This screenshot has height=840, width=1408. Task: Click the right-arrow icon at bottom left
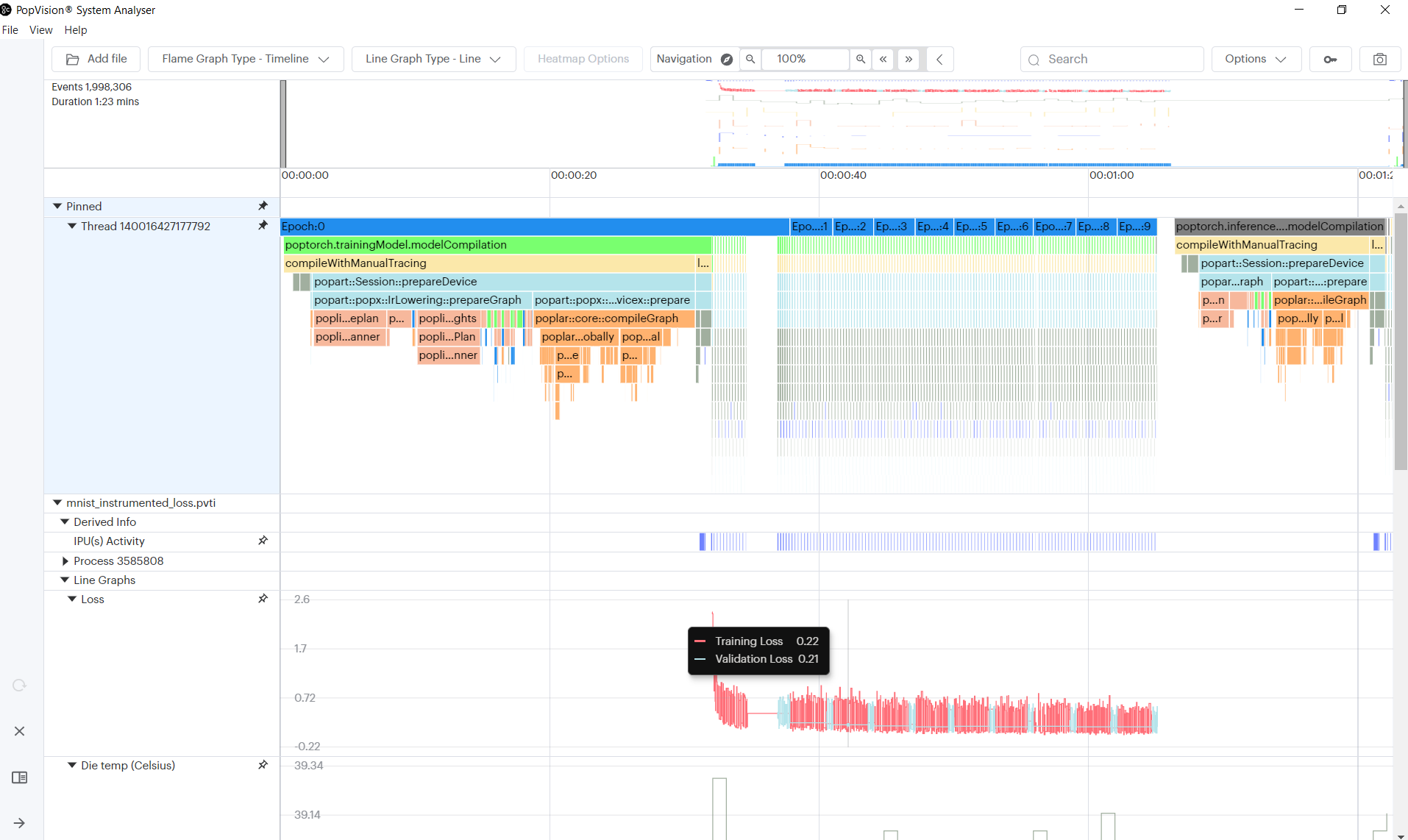tap(19, 822)
